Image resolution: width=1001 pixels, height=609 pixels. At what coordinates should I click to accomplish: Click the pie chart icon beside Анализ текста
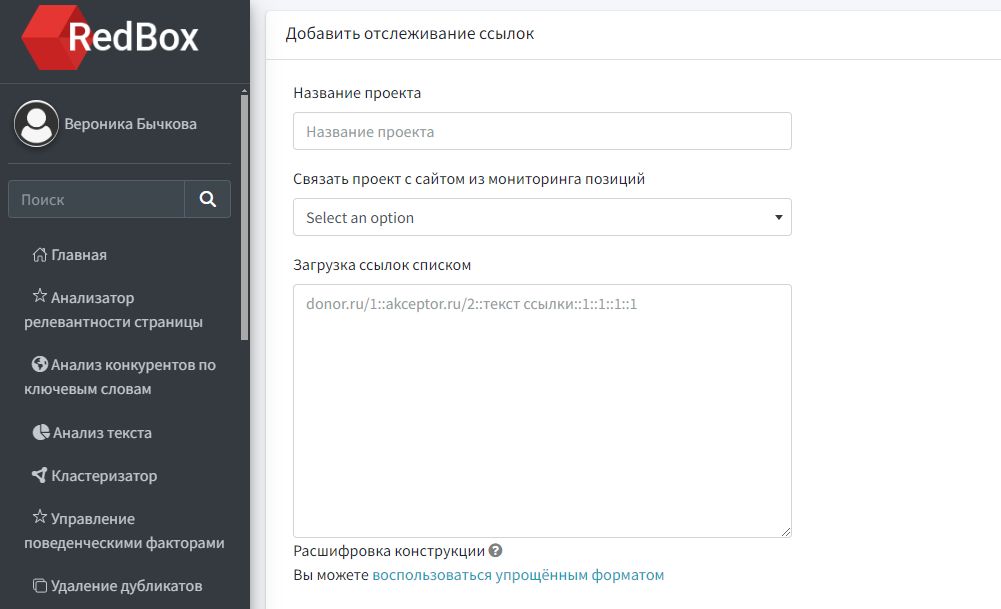(41, 433)
